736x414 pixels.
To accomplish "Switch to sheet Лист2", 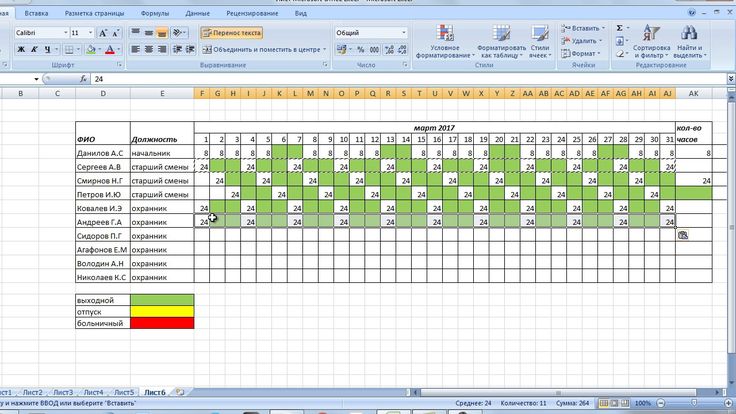I will tap(32, 392).
